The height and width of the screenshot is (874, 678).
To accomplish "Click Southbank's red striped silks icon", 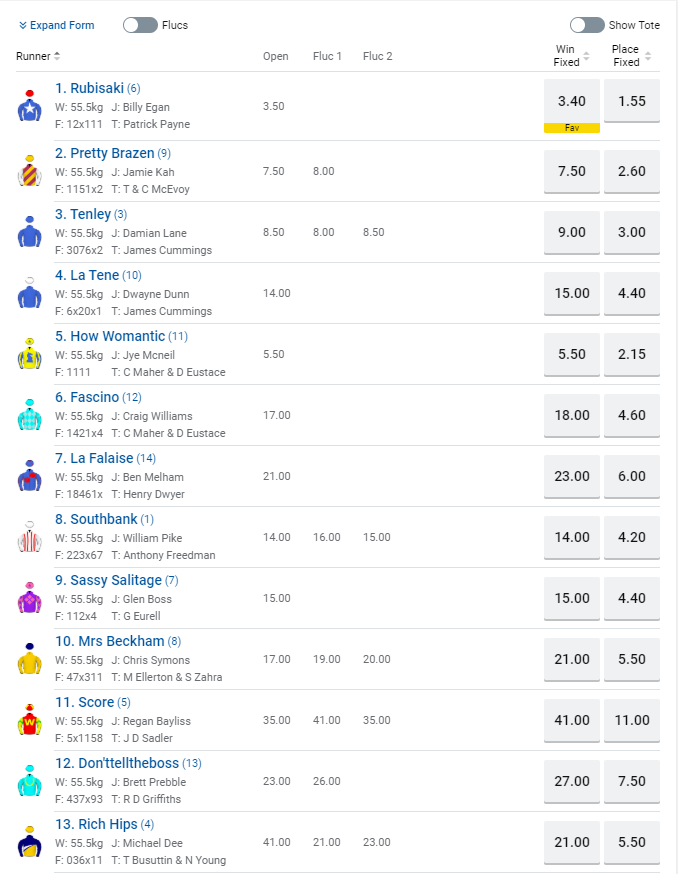I will pos(29,537).
